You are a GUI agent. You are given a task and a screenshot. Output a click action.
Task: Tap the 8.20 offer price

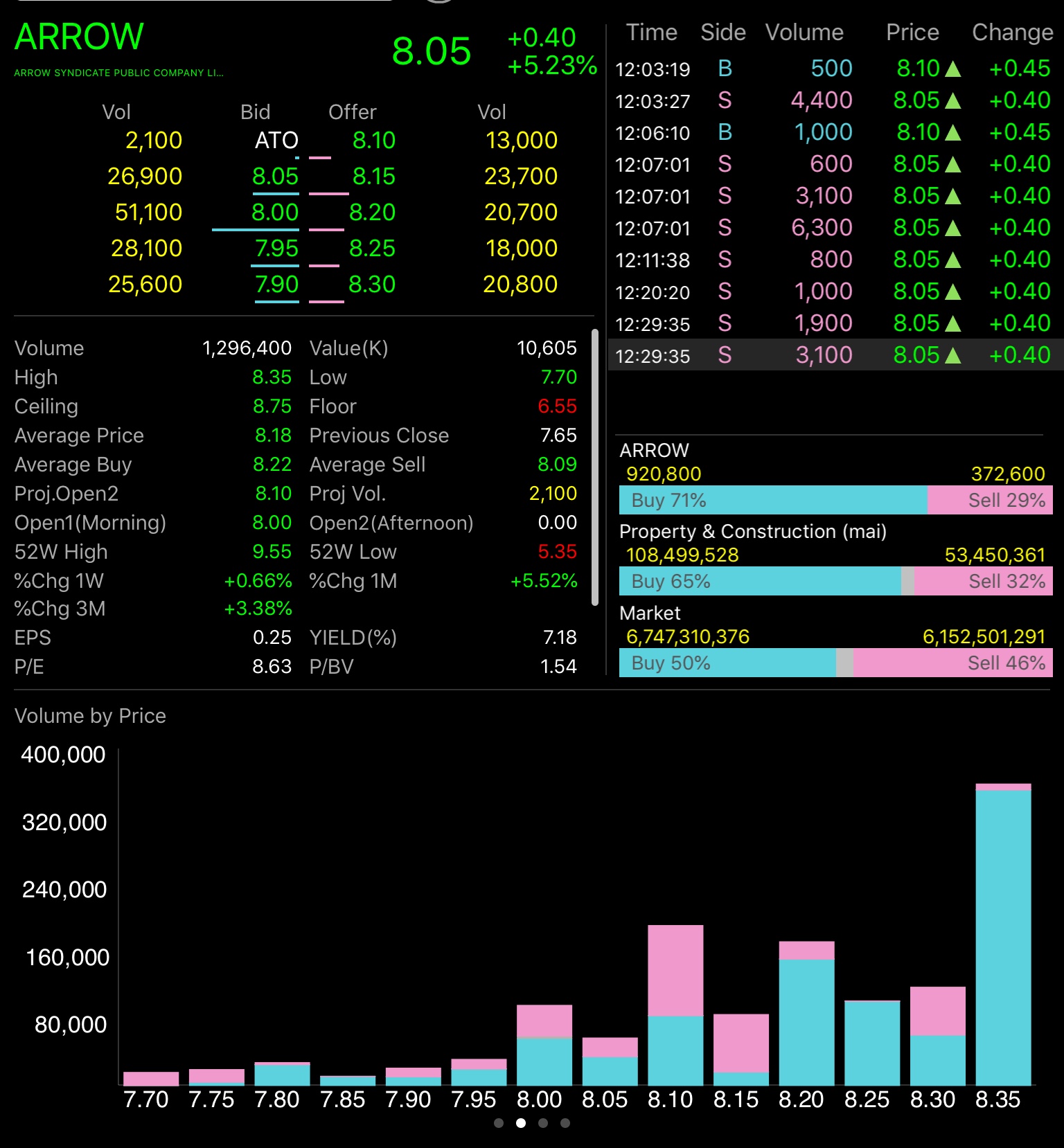[x=372, y=213]
